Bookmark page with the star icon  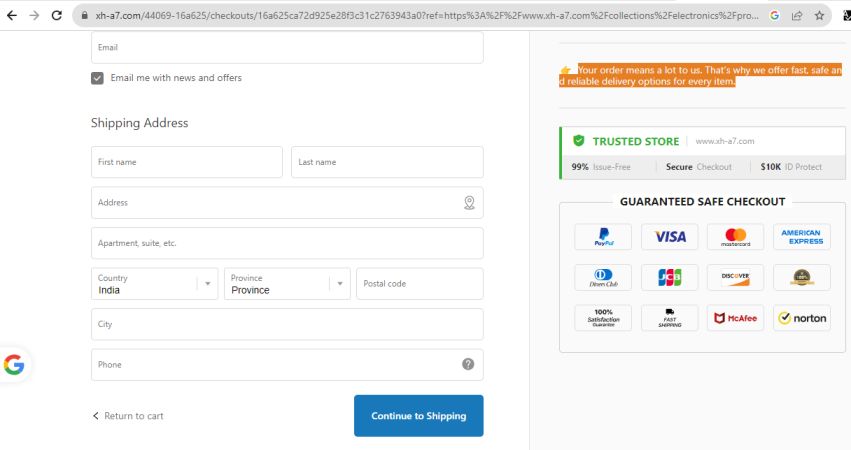pos(820,16)
